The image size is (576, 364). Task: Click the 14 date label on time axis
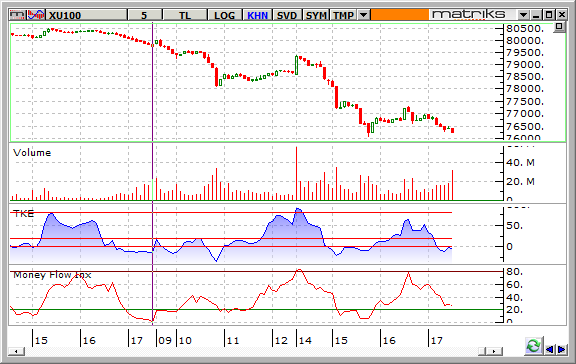[x=305, y=340]
